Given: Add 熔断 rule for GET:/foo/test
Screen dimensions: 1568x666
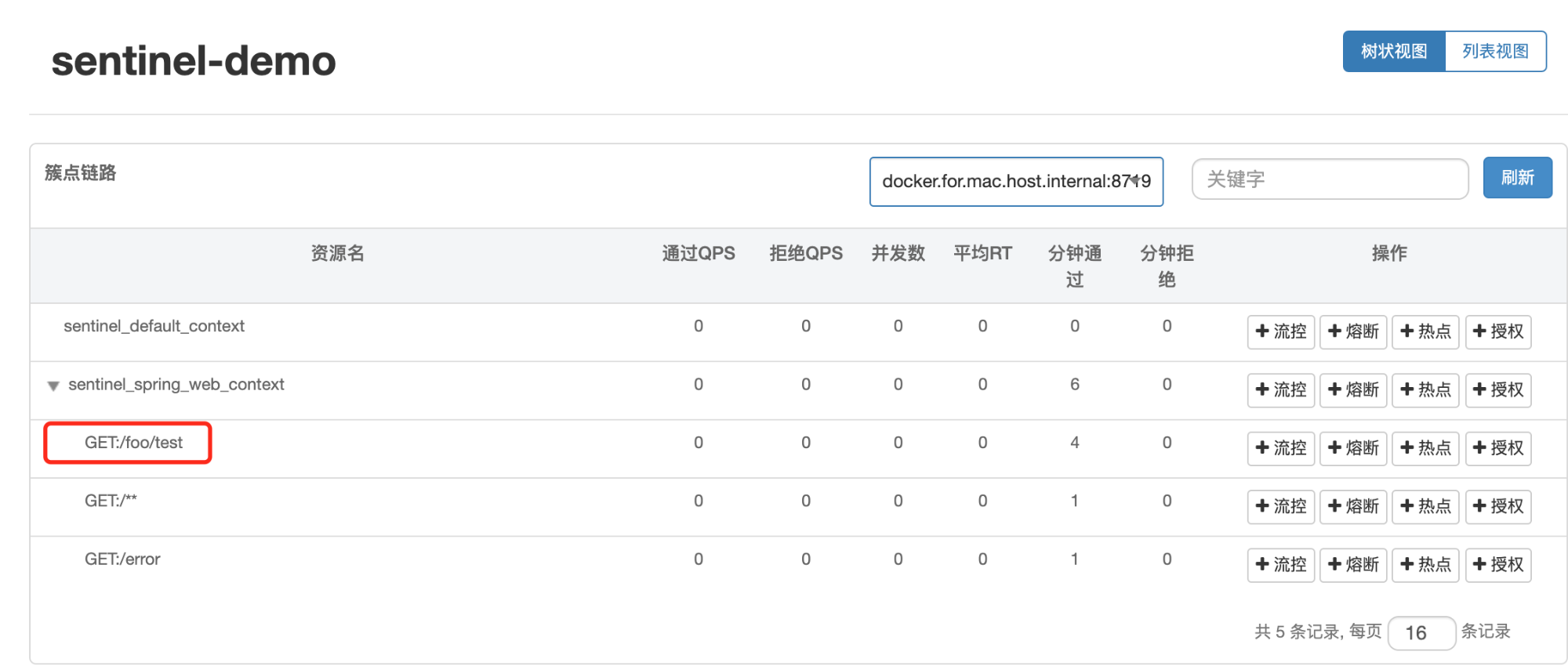Looking at the screenshot, I should tap(1353, 448).
